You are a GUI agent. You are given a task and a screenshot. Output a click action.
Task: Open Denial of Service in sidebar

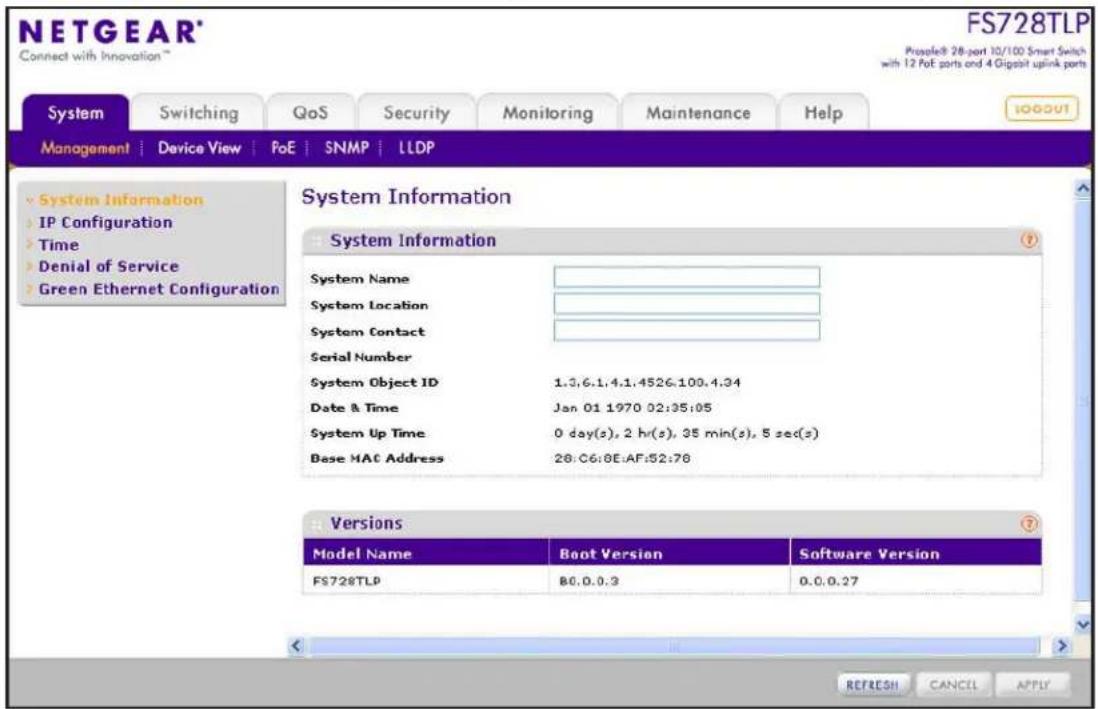(109, 266)
